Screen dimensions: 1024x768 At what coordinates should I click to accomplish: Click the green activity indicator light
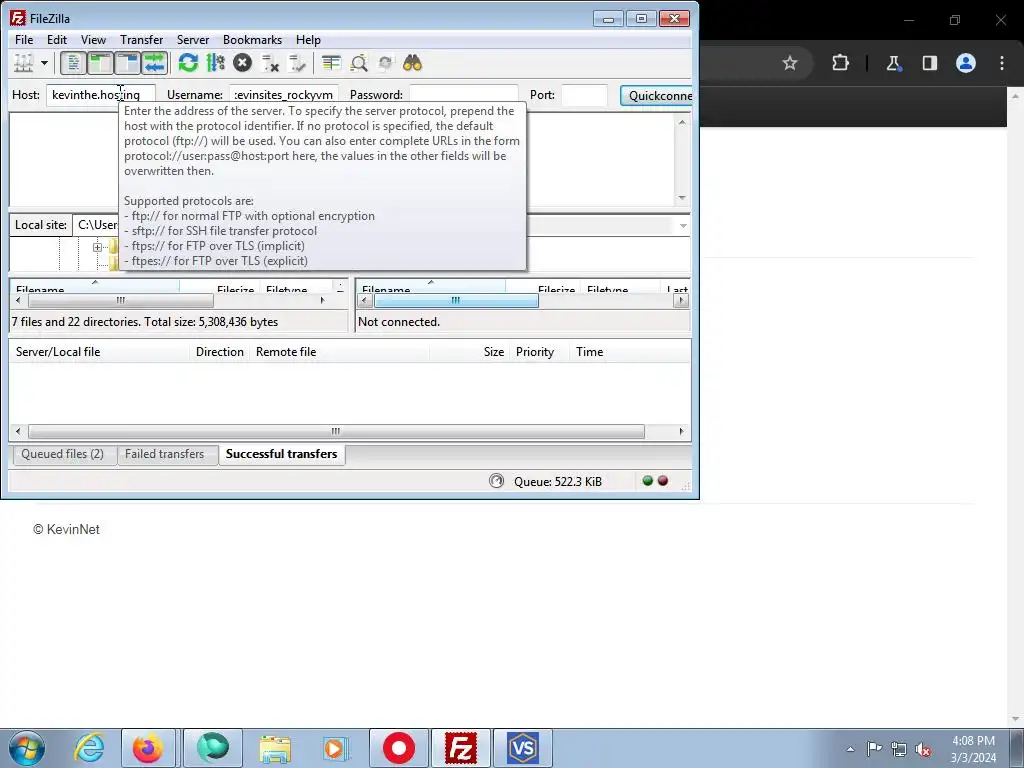click(x=648, y=481)
